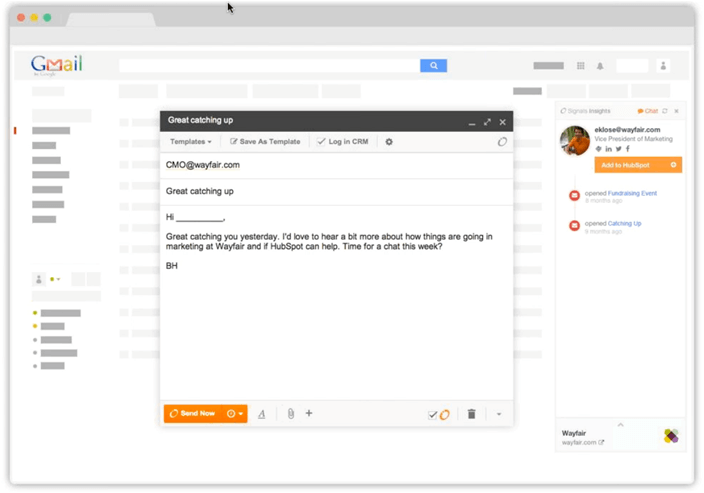Attach a file with the paperclip icon
704x493 pixels.
(x=290, y=414)
